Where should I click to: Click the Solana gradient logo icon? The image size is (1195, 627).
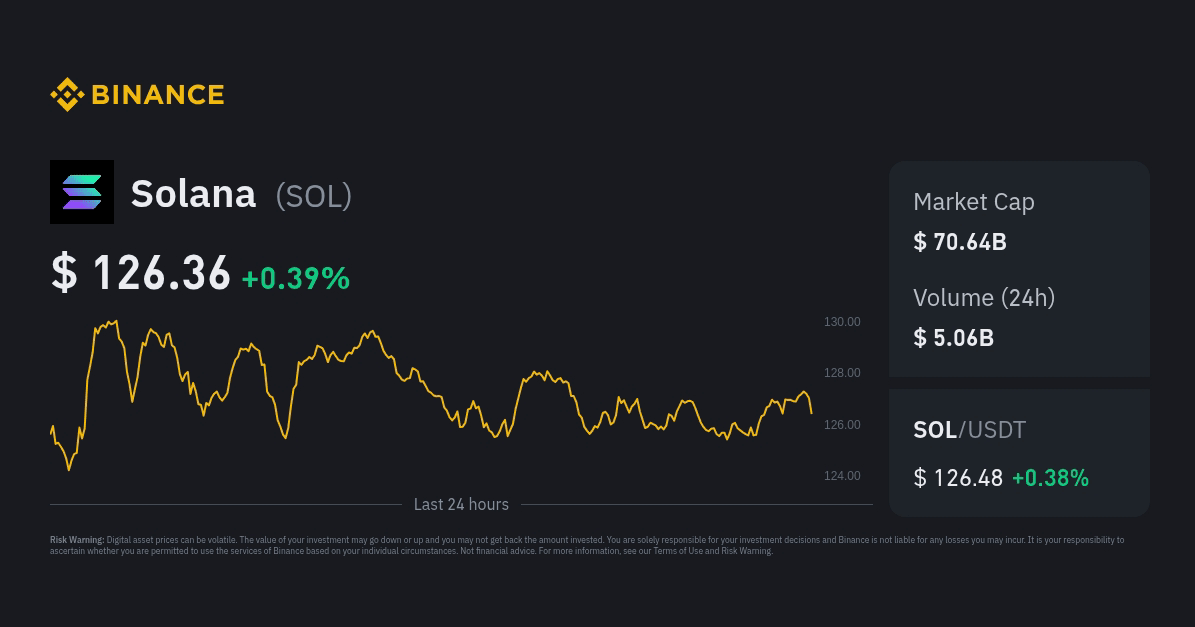(x=82, y=192)
